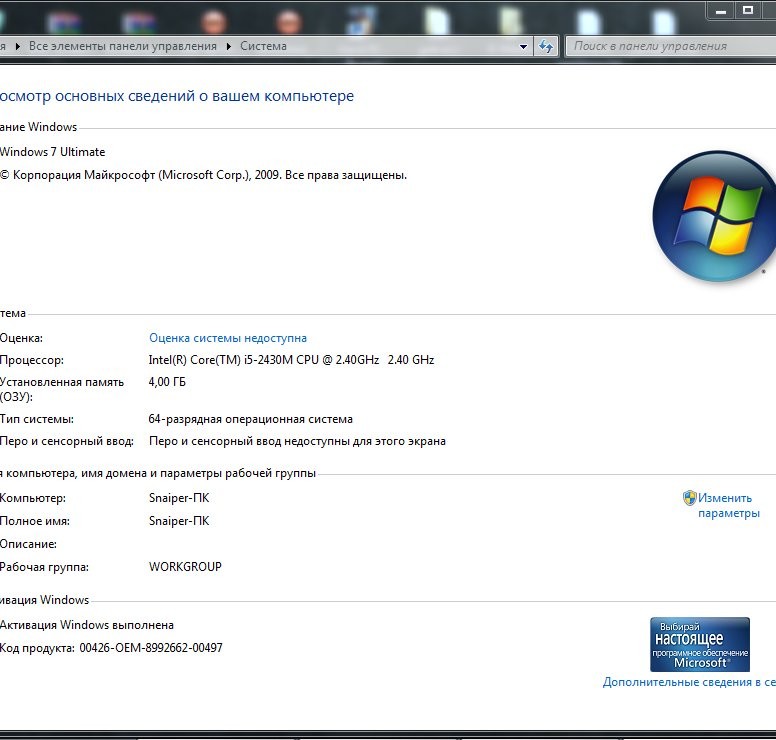Minimize the System window
The width and height of the screenshot is (776, 740).
click(721, 10)
